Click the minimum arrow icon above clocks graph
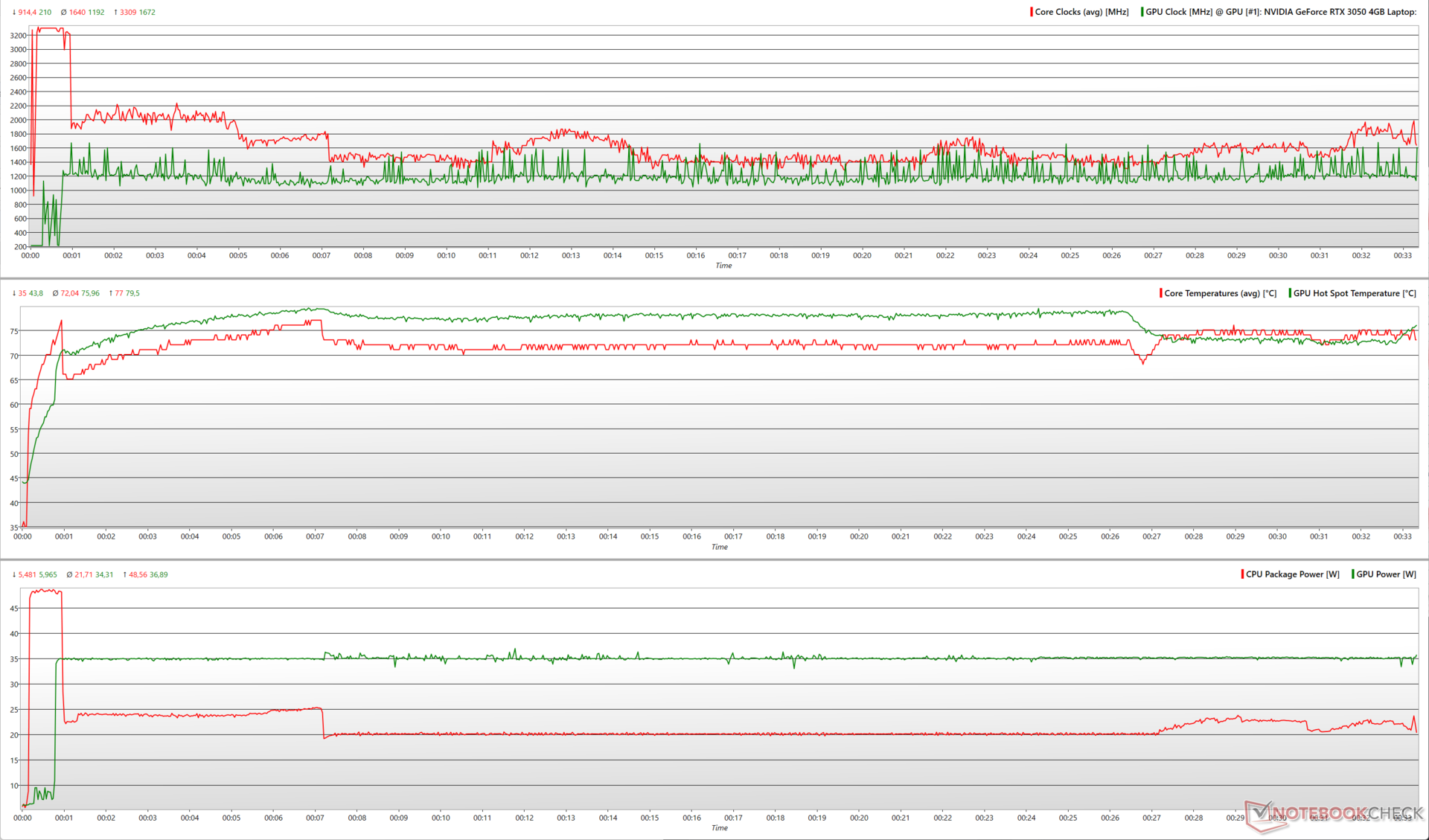The image size is (1429, 840). coord(14,13)
